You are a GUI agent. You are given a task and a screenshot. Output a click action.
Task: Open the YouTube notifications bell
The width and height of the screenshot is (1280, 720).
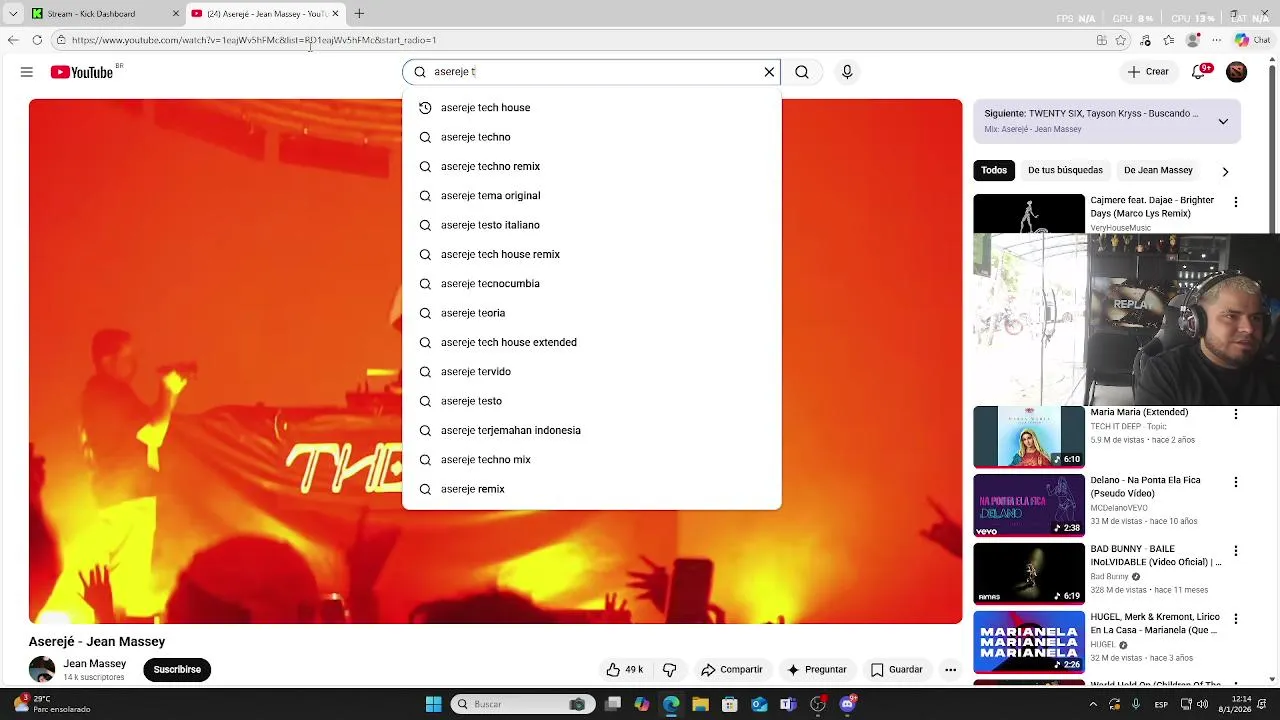[x=1200, y=72]
